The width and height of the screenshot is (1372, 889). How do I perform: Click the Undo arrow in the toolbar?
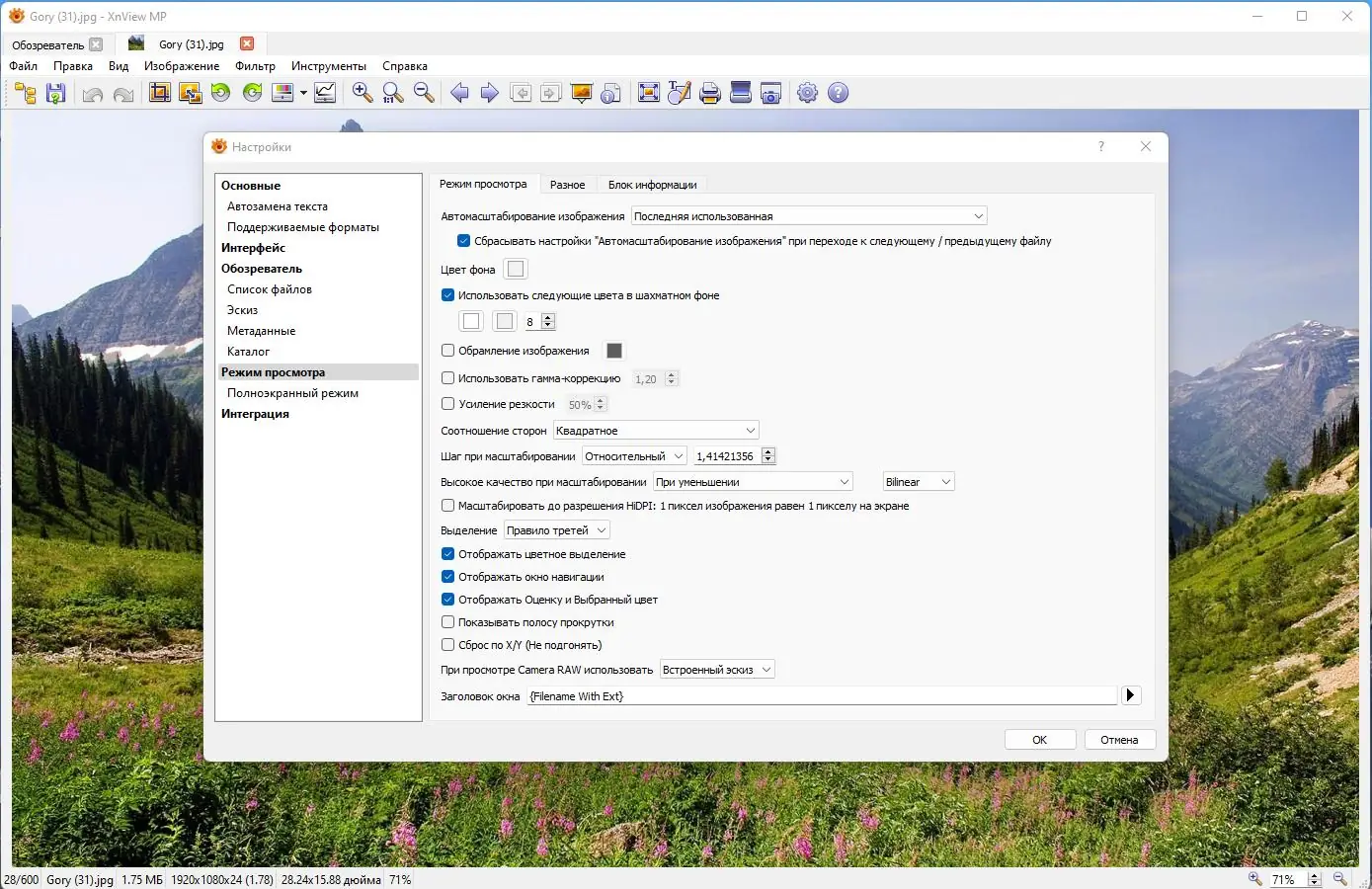[x=93, y=94]
